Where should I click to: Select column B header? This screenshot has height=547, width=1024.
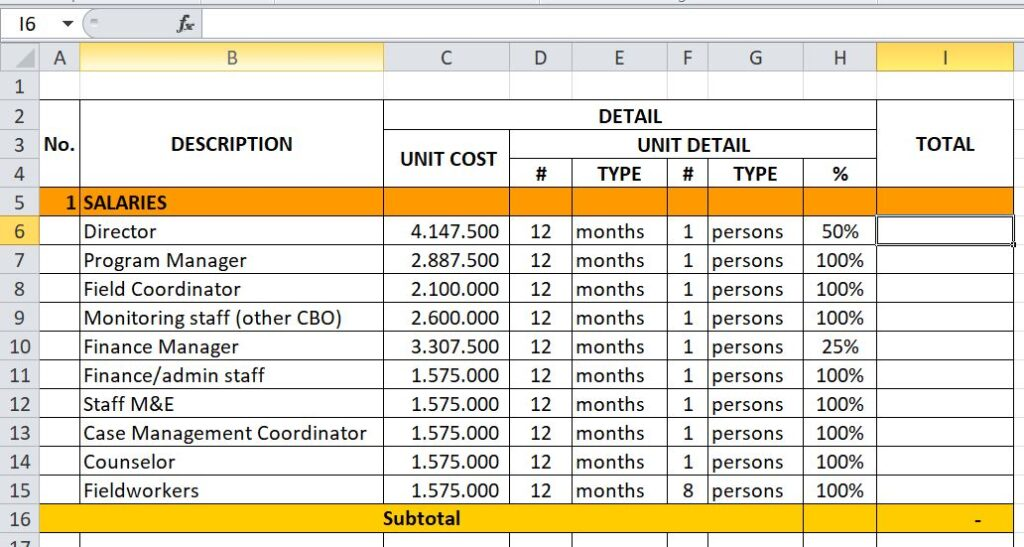tap(231, 59)
